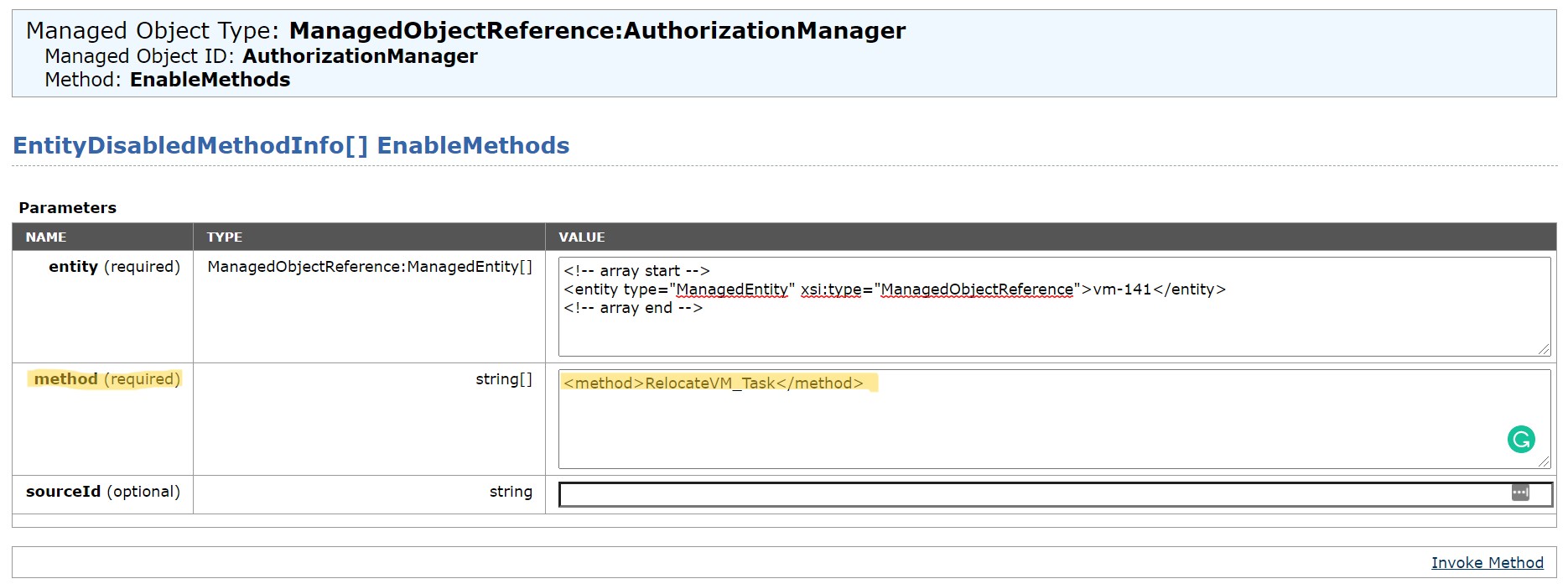Click the Invoke Method link
Image resolution: width=1568 pixels, height=584 pixels.
(x=1487, y=563)
